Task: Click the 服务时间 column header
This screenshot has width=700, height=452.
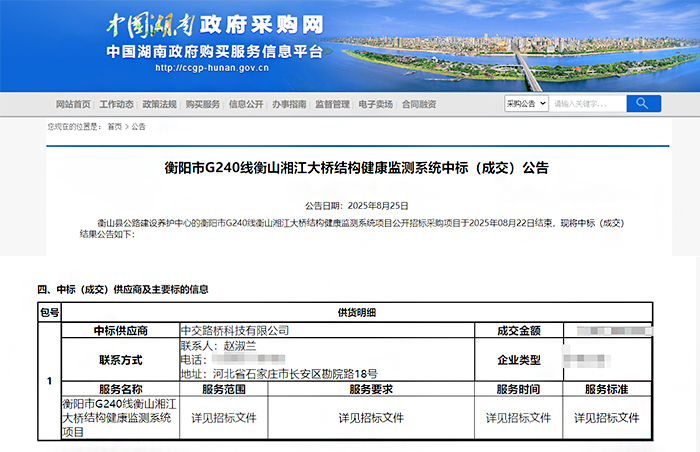Action: (518, 389)
